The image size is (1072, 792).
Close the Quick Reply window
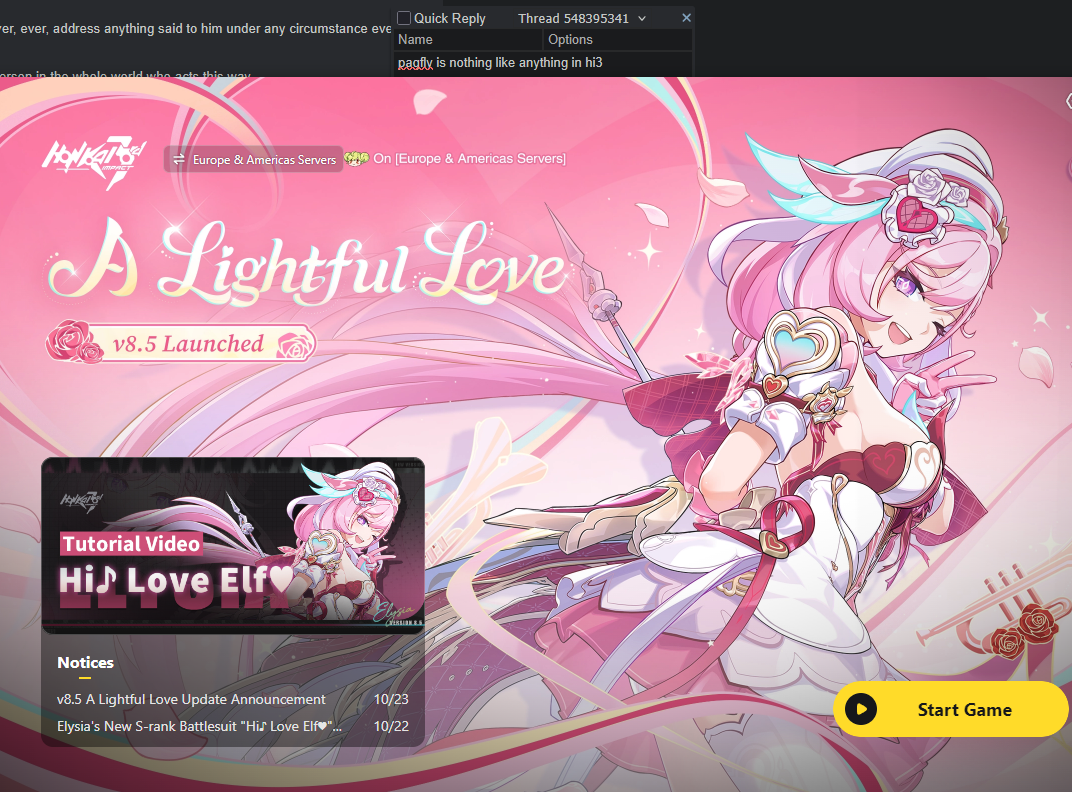pos(686,18)
